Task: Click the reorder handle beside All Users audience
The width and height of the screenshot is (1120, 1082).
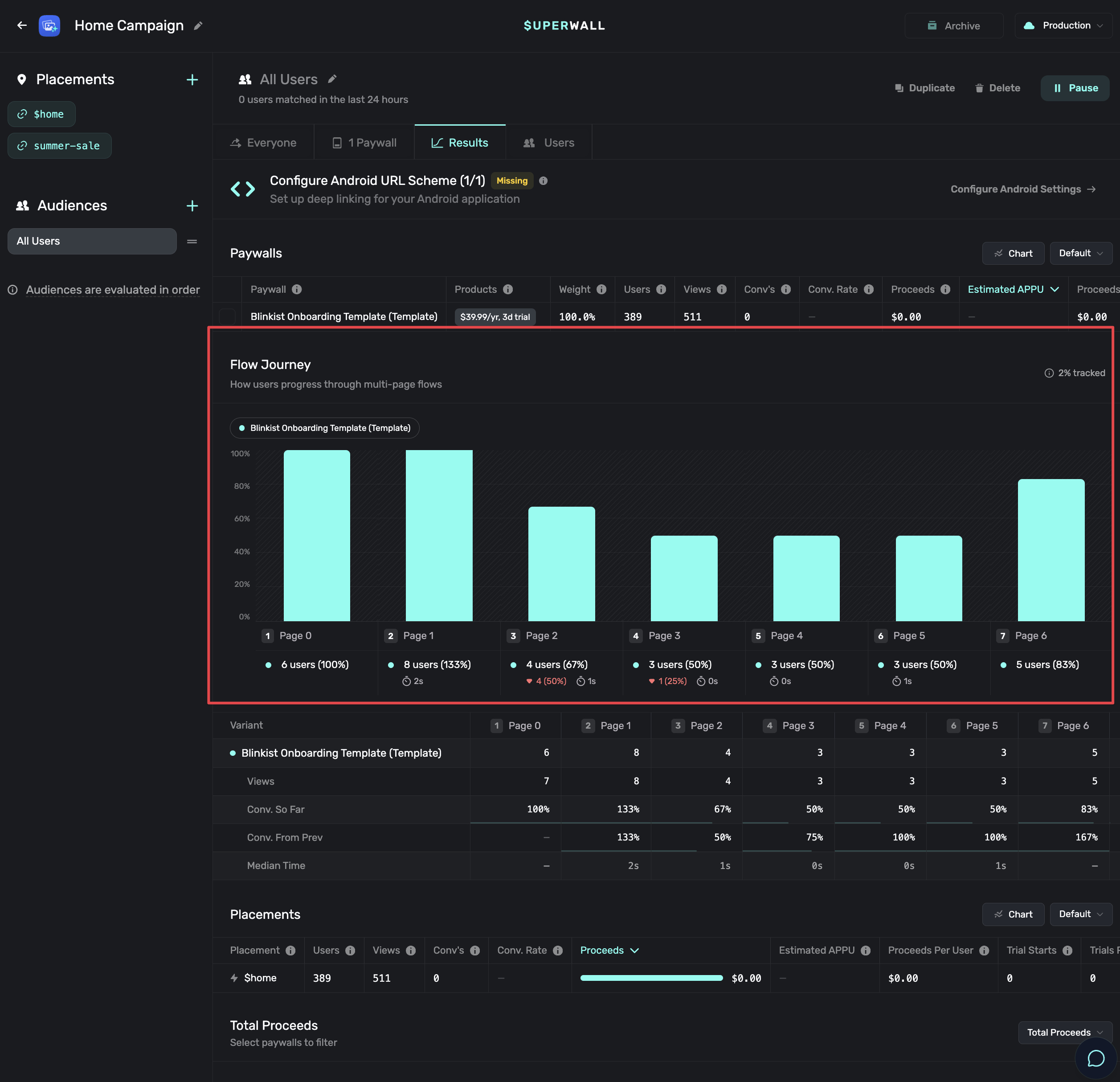Action: click(x=192, y=241)
